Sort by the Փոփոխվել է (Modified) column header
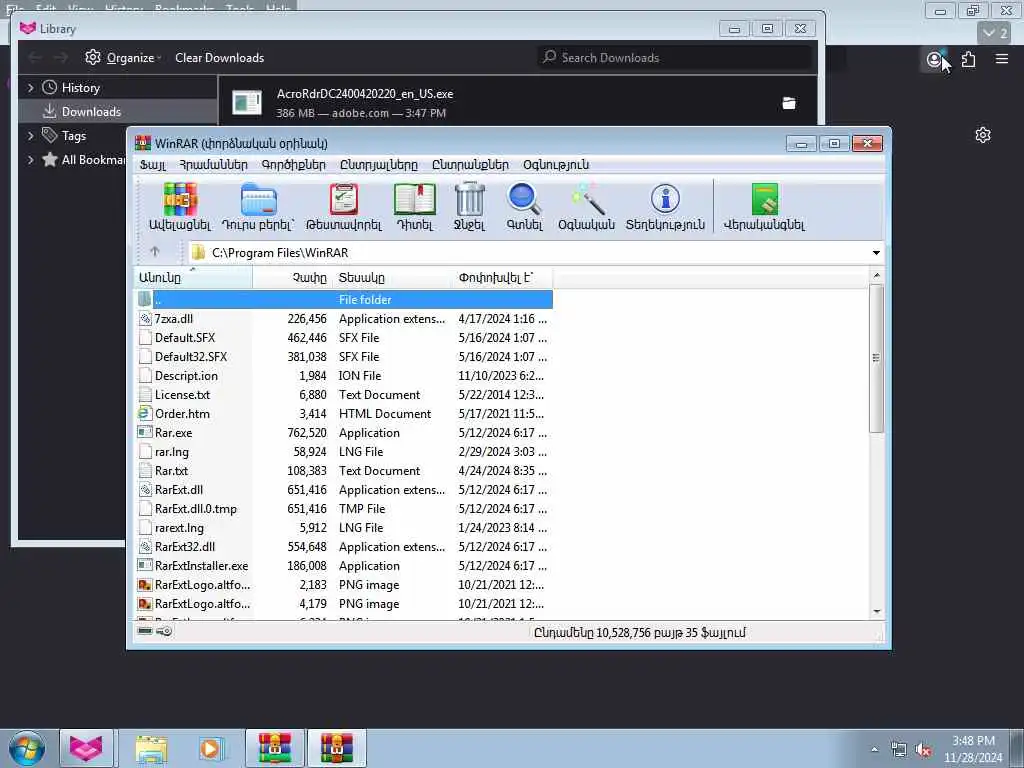 tap(503, 278)
